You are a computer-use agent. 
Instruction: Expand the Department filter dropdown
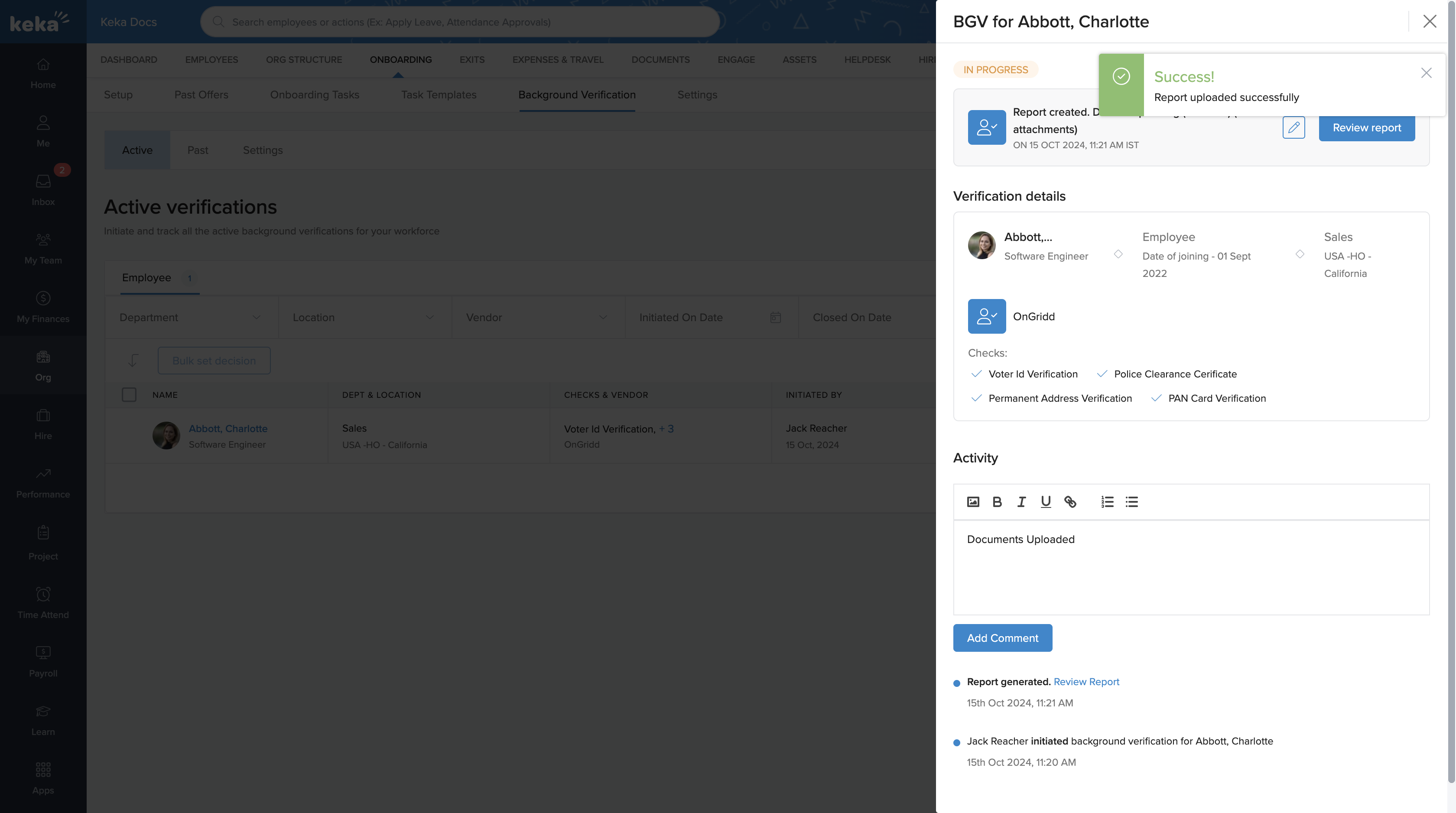(x=191, y=317)
